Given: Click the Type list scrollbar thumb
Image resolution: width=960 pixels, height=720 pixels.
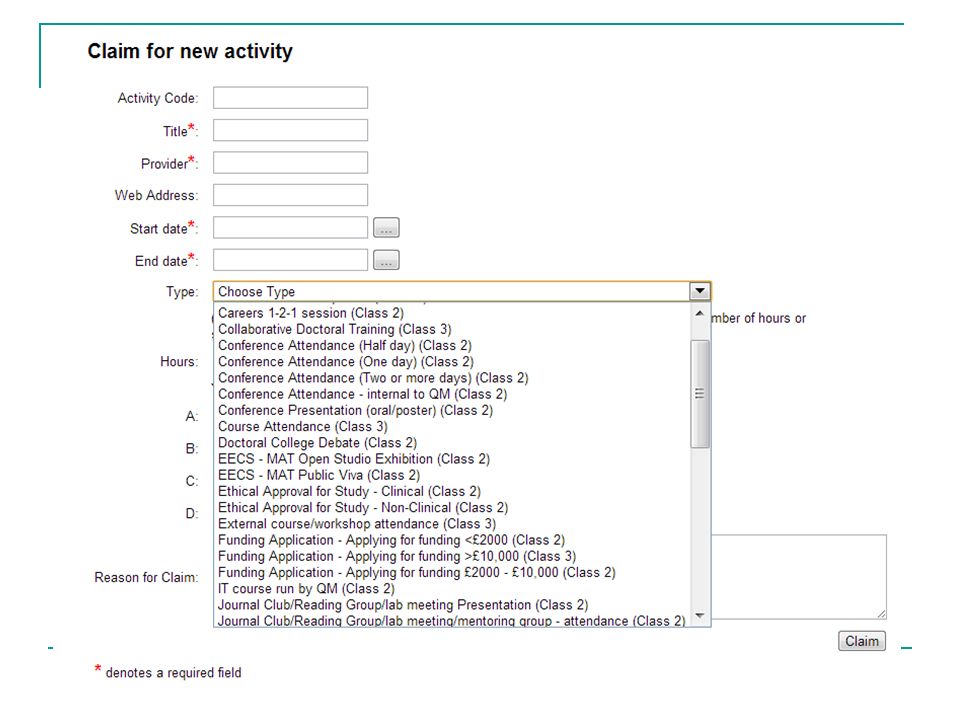Looking at the screenshot, I should [x=700, y=394].
